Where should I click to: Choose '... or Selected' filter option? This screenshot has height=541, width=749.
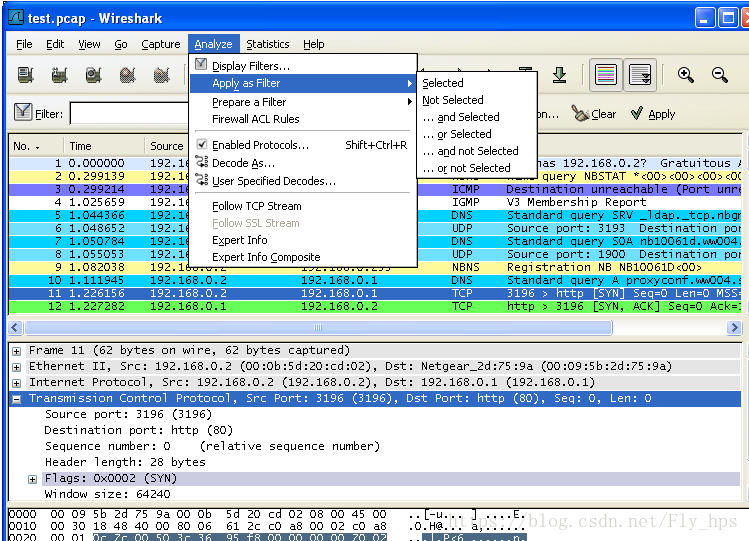[x=477, y=134]
